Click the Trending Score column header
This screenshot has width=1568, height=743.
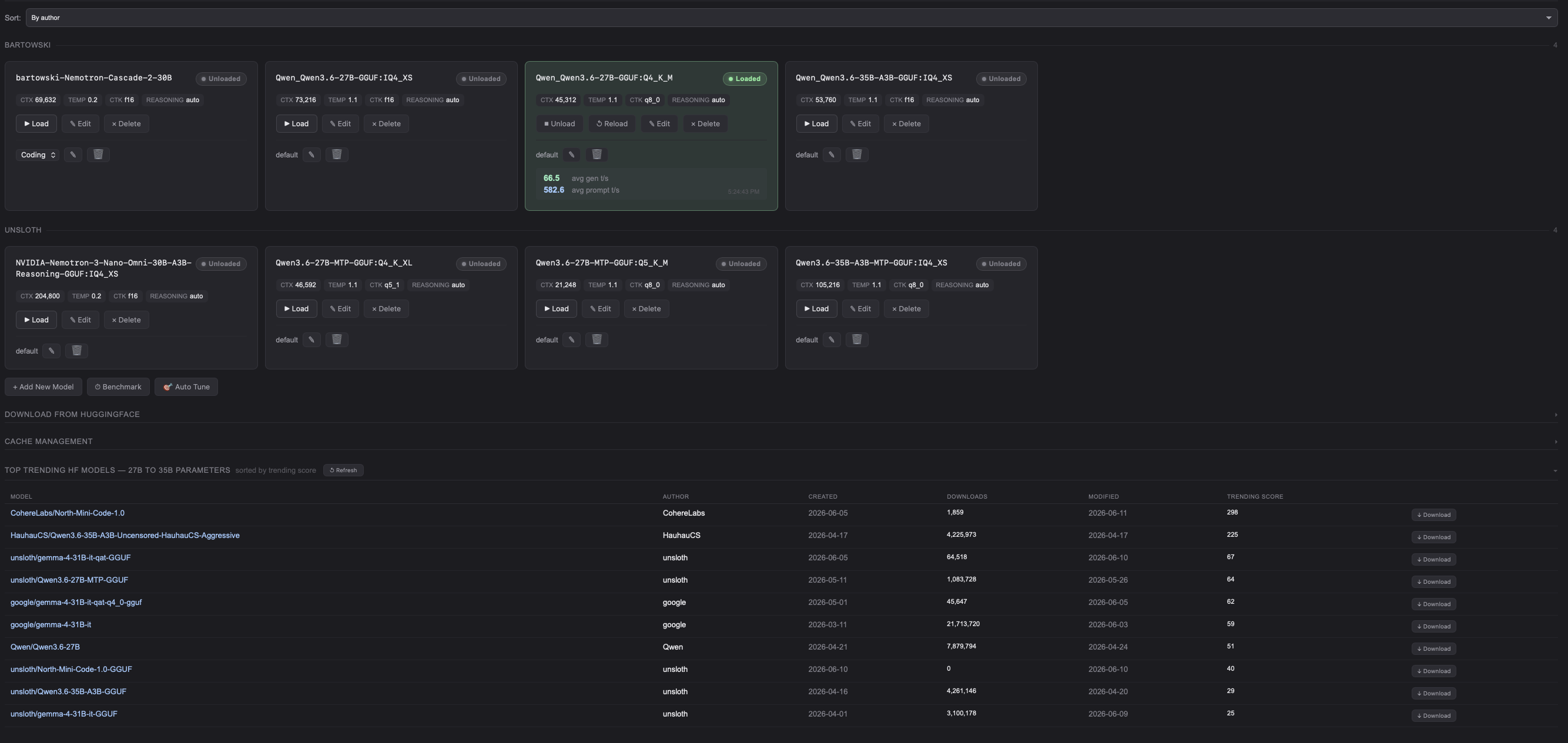(x=1255, y=496)
